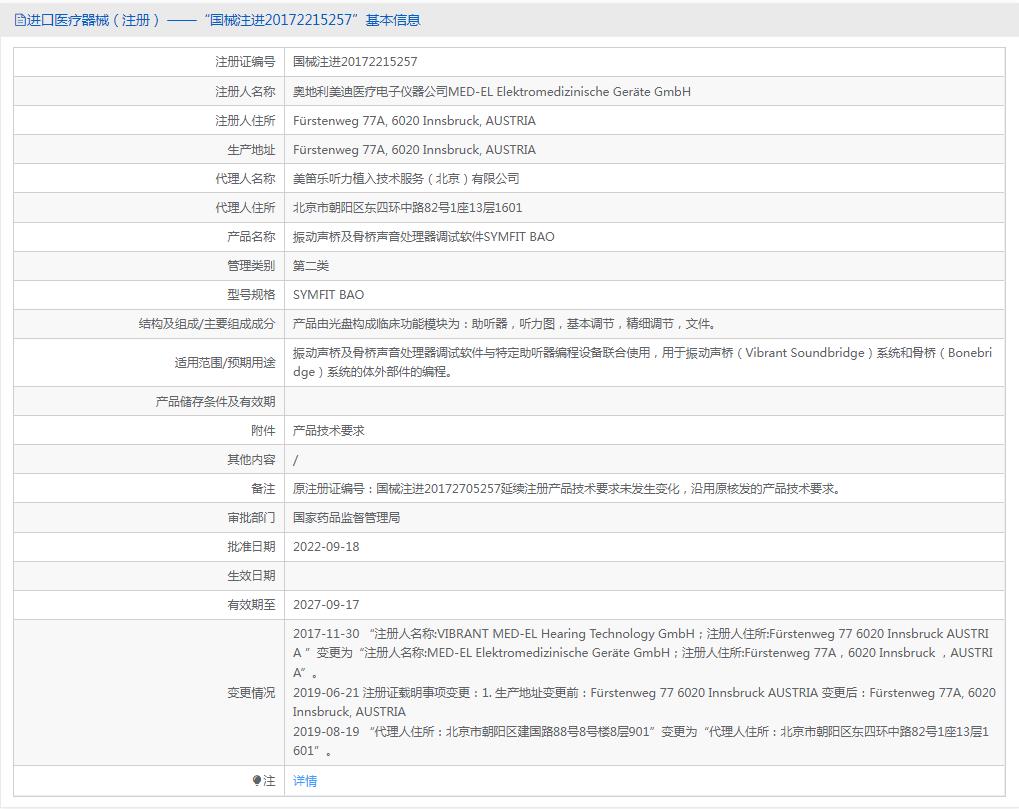Select agent name 美笛乐听力植入技术服务（北京）有限公司

click(x=406, y=179)
